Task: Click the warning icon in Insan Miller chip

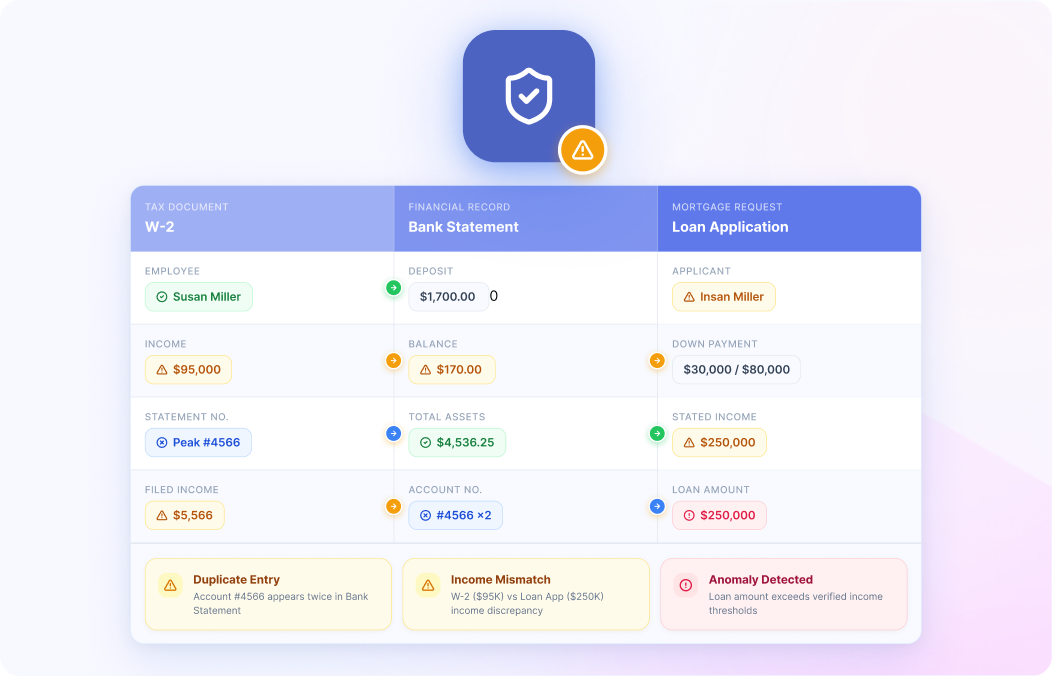Action: tap(689, 297)
